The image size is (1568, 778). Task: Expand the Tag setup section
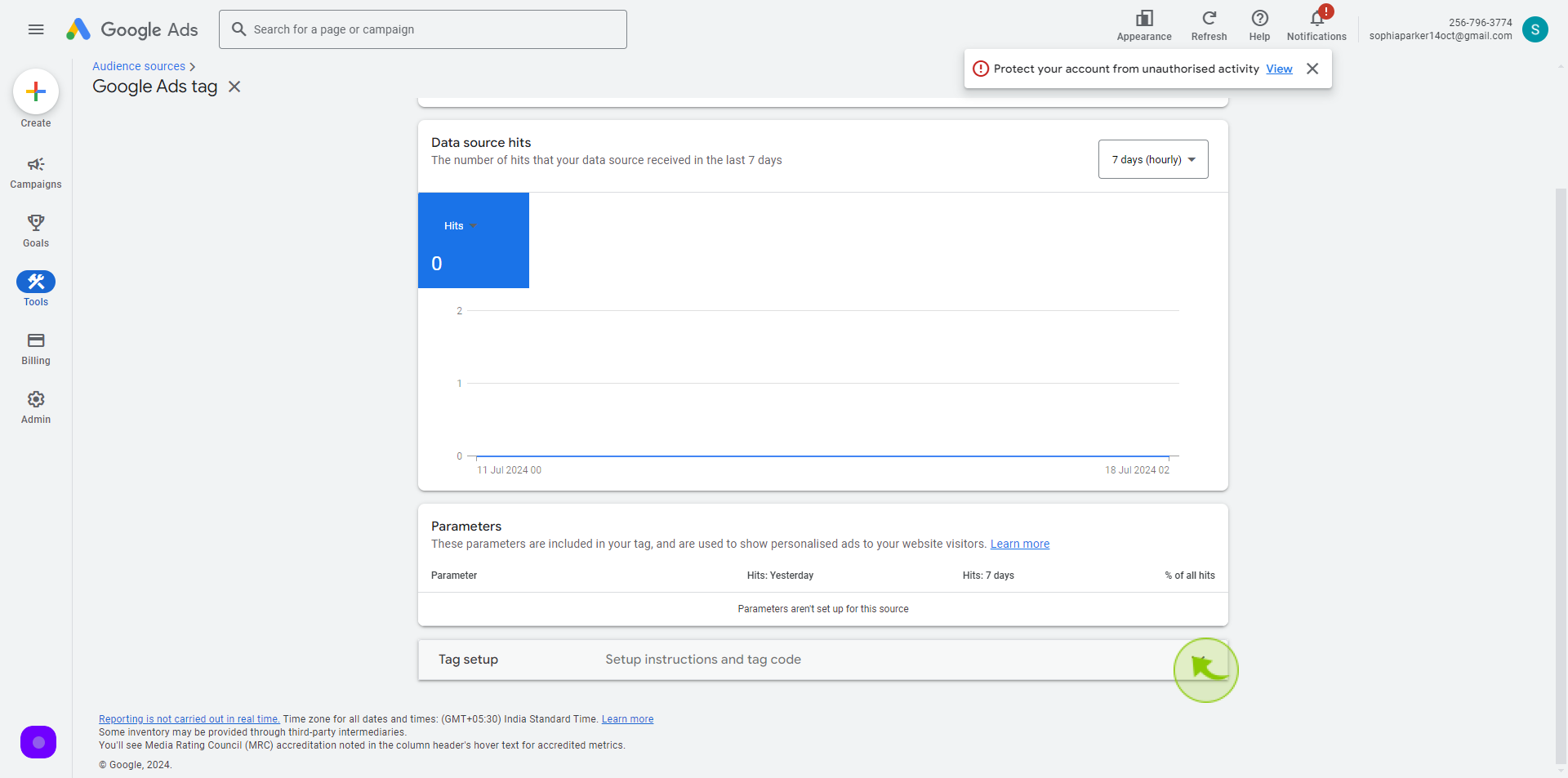coord(823,660)
